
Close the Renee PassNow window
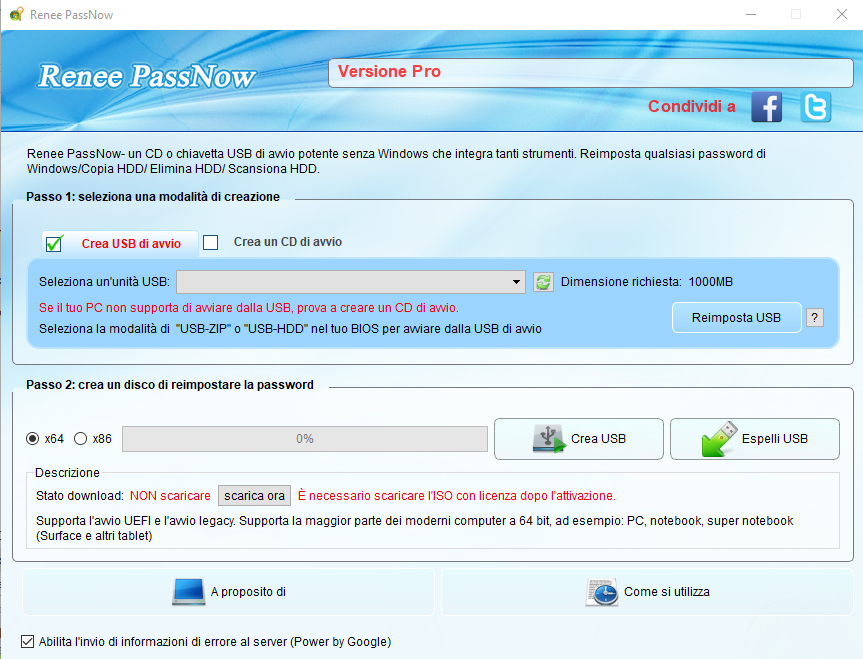[842, 14]
